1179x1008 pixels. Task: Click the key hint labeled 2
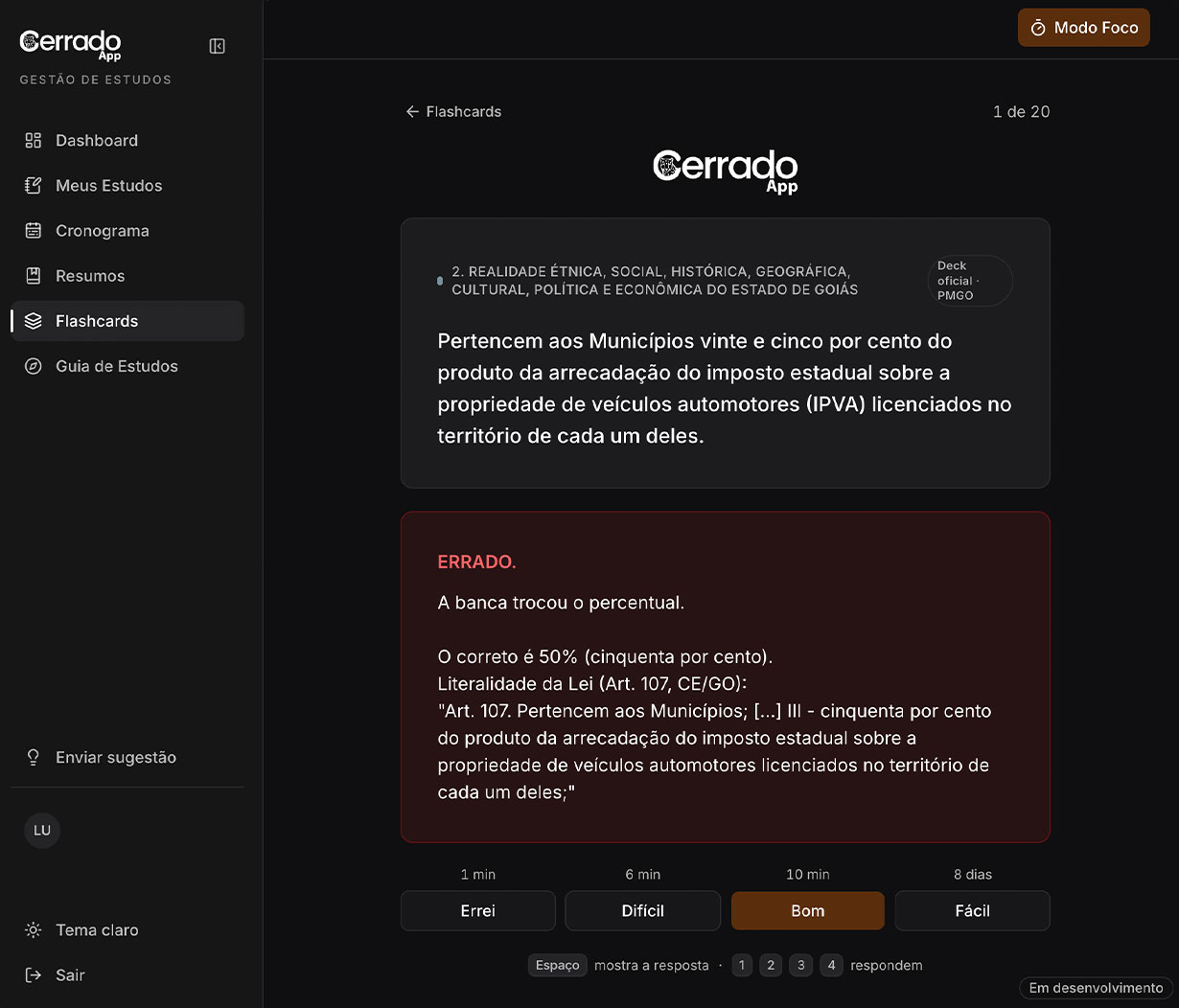(771, 965)
